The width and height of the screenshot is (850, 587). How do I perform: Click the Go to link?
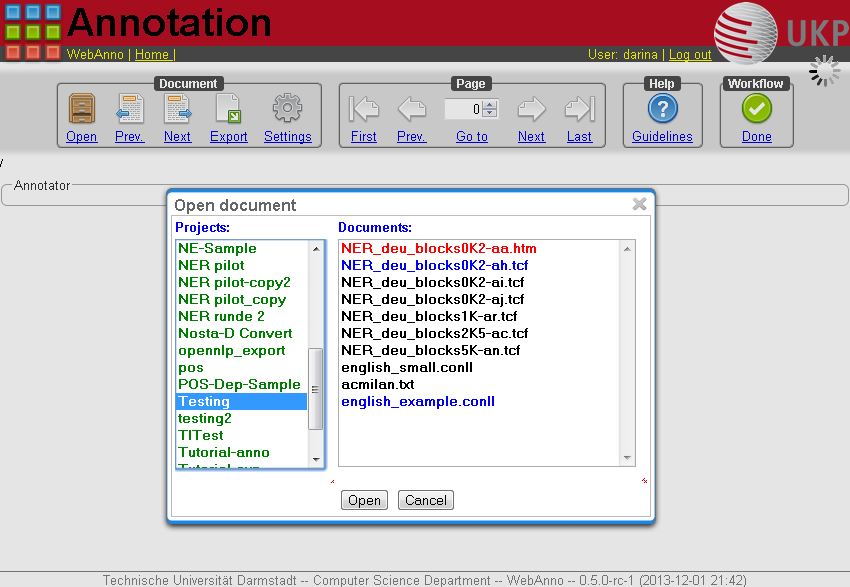point(472,137)
